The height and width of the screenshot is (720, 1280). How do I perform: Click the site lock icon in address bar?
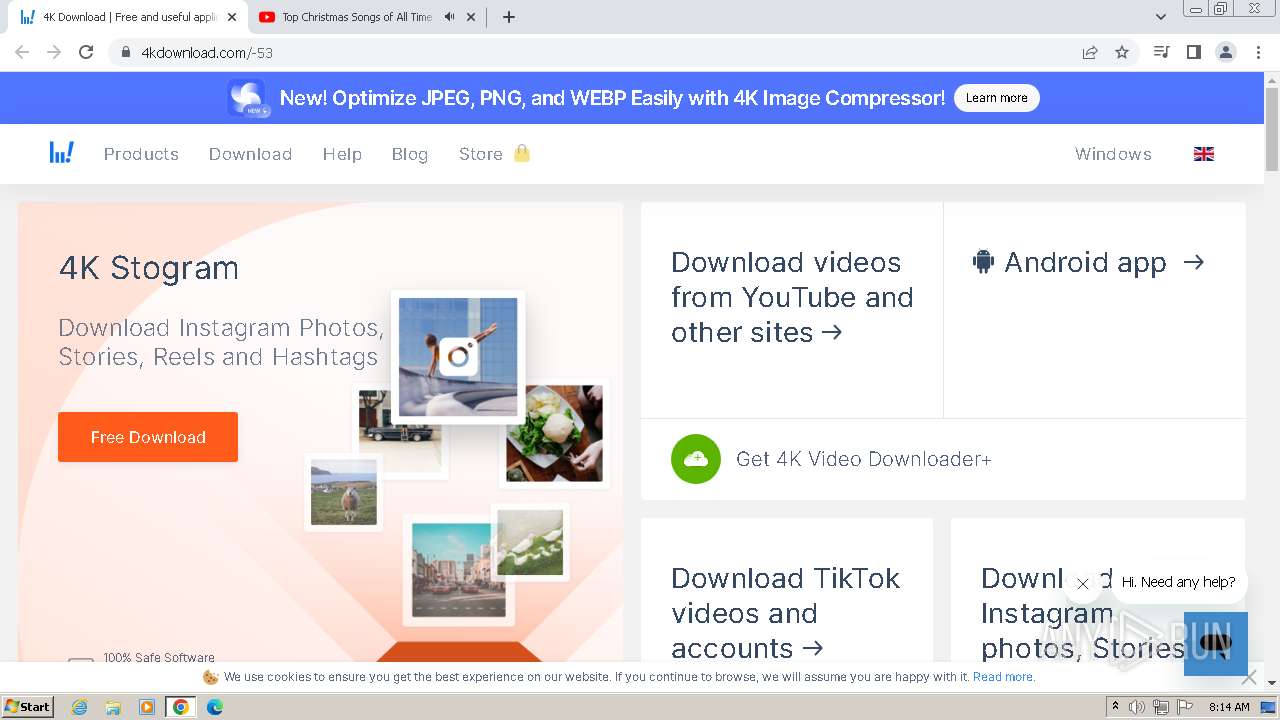[x=125, y=52]
